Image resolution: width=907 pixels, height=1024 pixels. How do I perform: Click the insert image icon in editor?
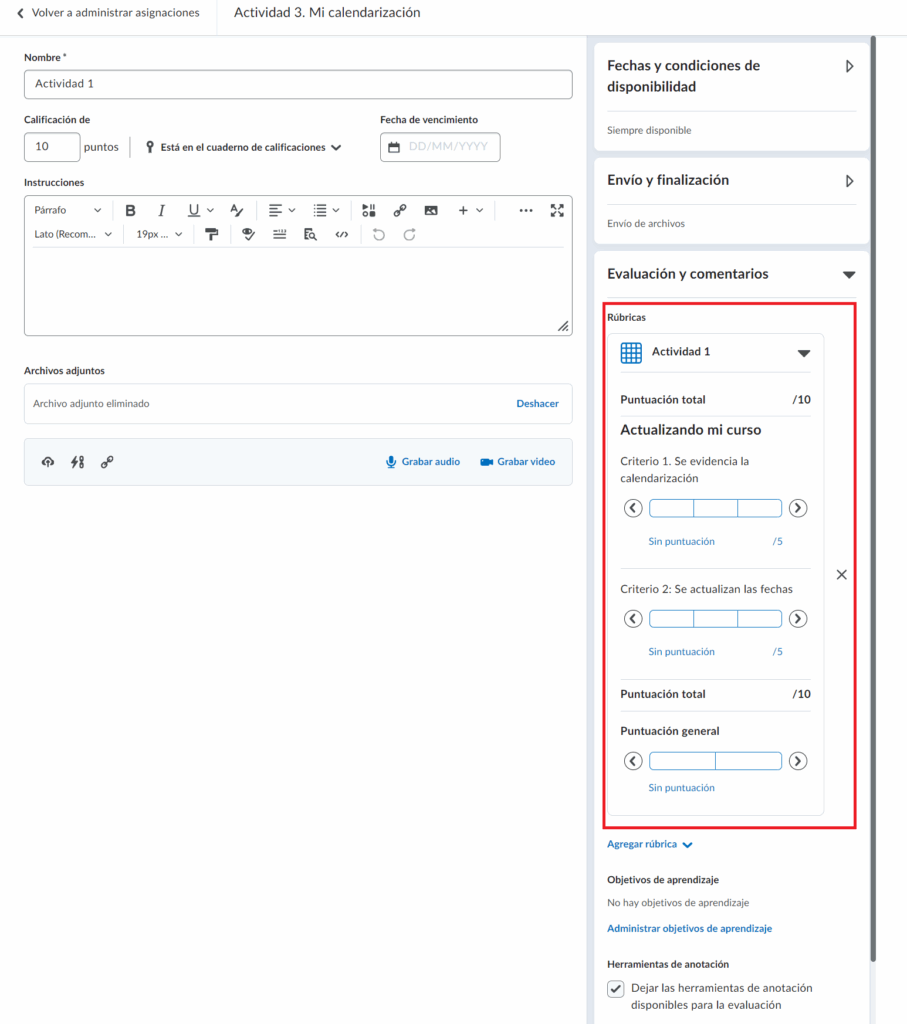pos(431,211)
